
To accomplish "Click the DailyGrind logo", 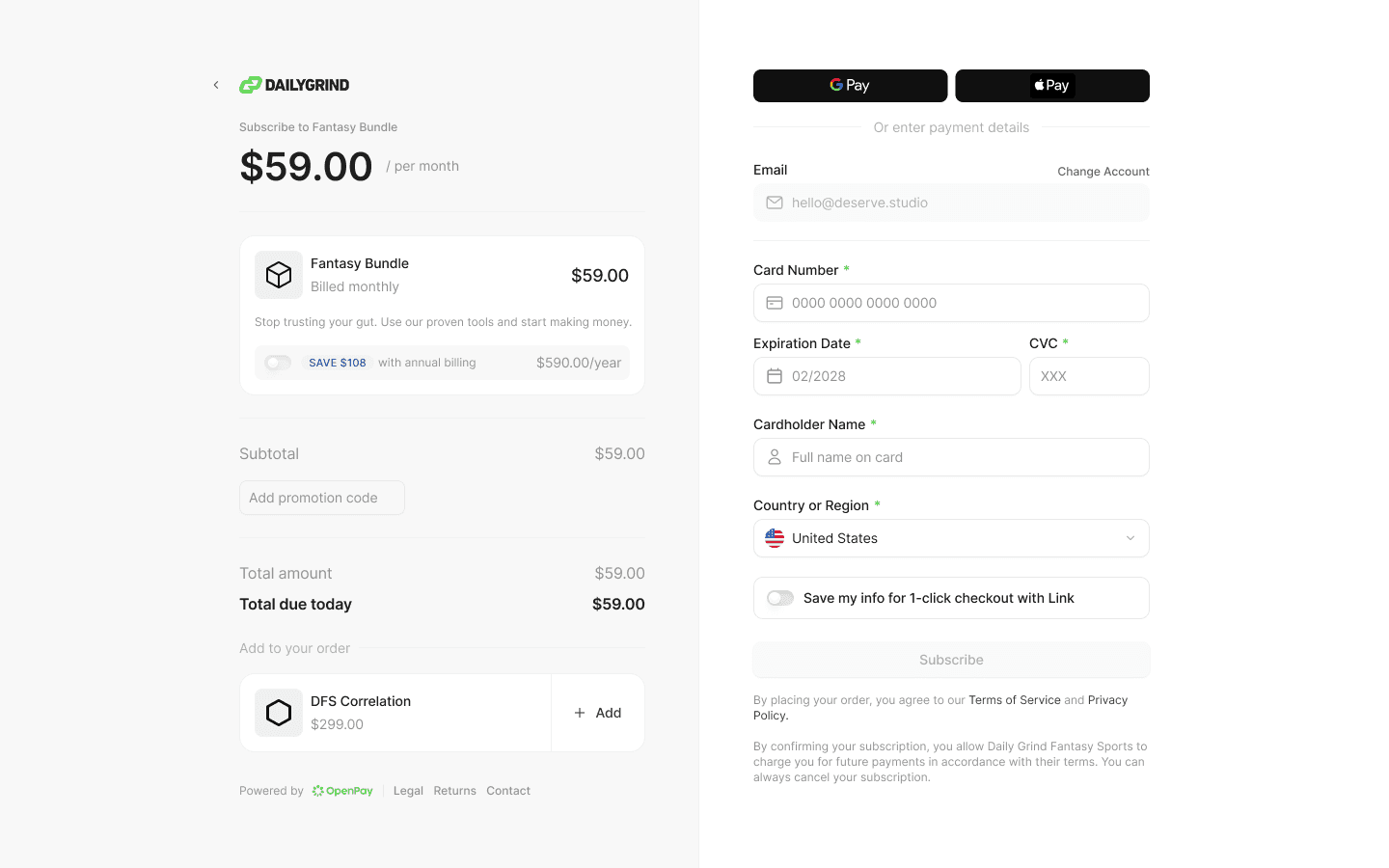I will click(294, 85).
